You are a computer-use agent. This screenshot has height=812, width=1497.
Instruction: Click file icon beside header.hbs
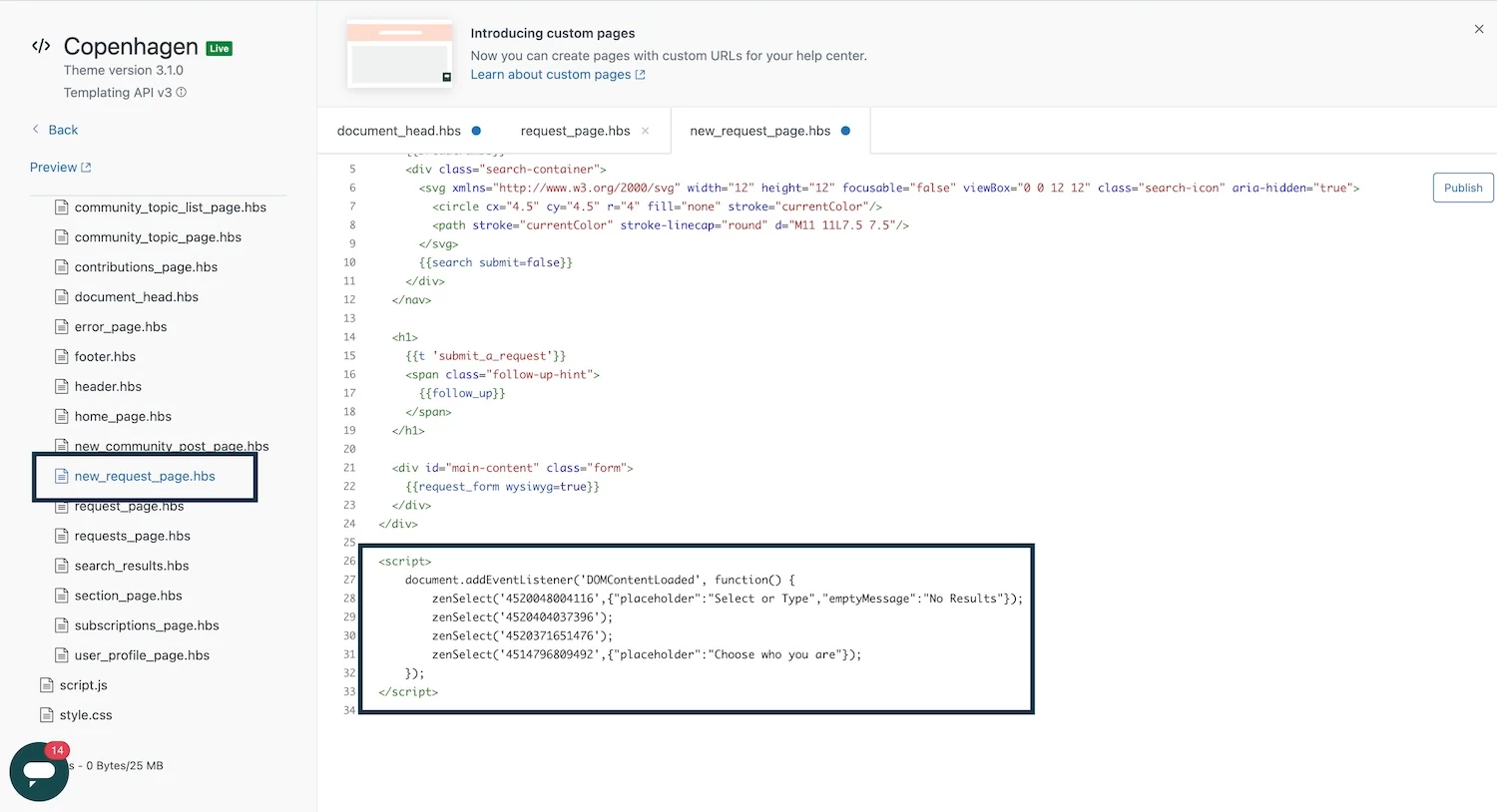pyautogui.click(x=62, y=387)
